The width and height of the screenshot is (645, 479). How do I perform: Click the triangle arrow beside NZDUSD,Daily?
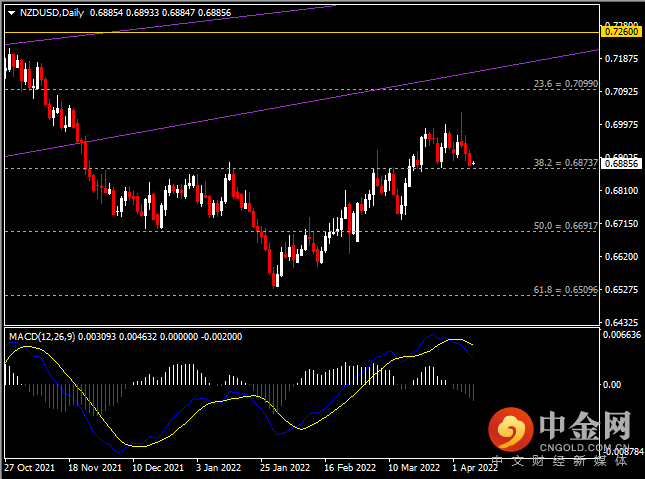12,11
